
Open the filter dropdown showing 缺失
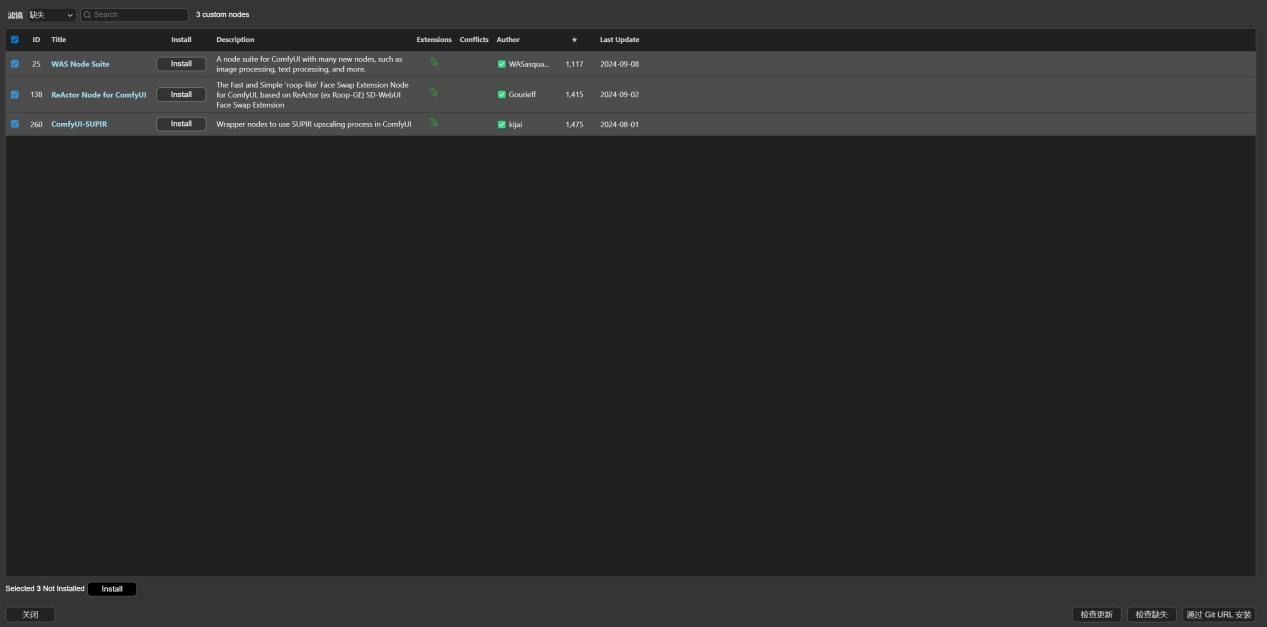point(52,15)
